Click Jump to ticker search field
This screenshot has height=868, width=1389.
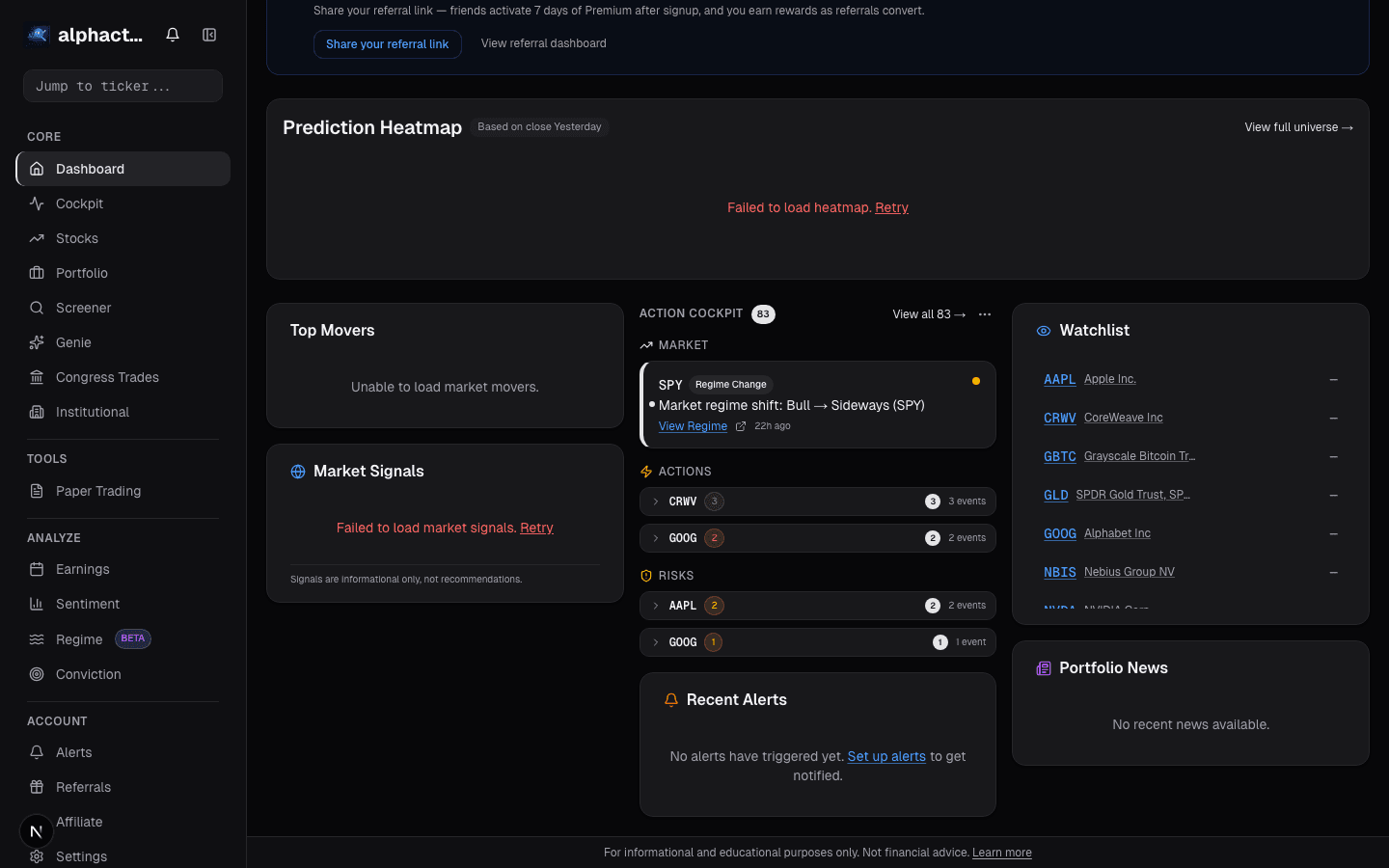click(123, 86)
